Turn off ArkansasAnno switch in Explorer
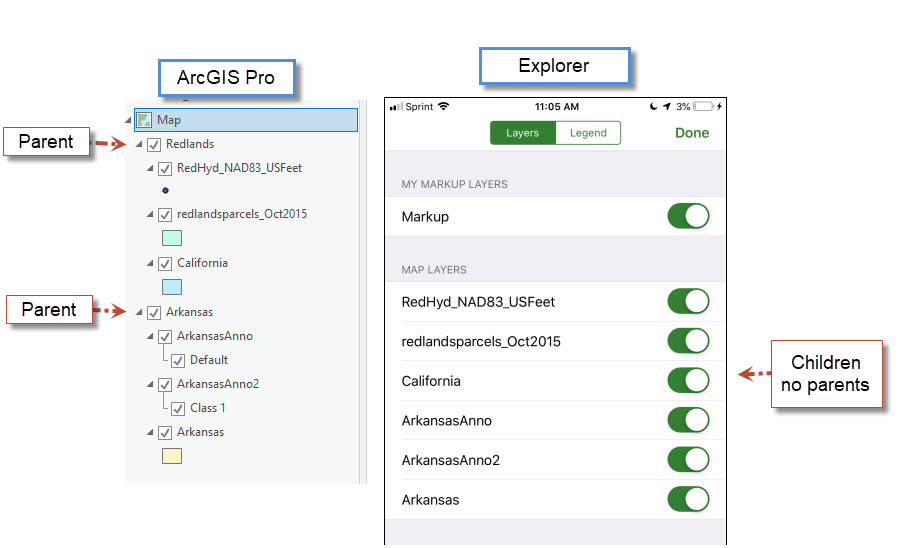Viewport: 905px width, 548px height. click(688, 420)
